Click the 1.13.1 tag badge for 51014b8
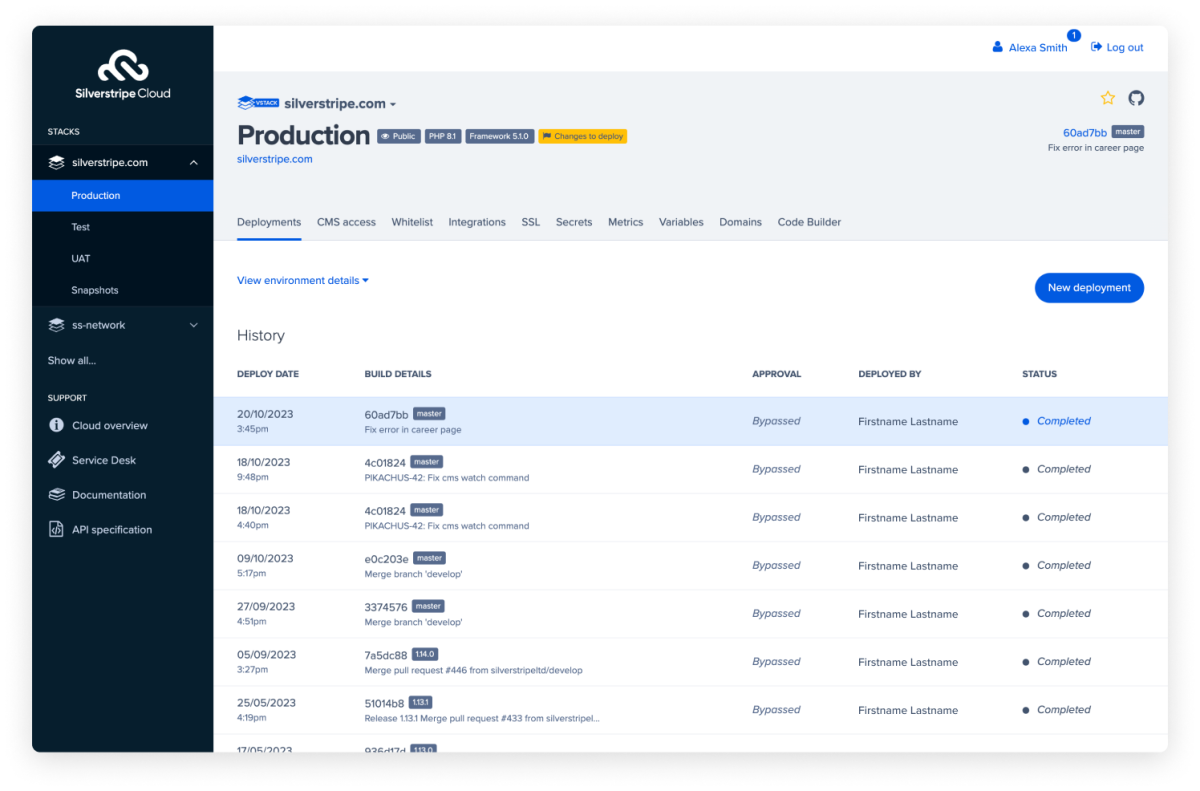This screenshot has width=1200, height=791. [420, 702]
